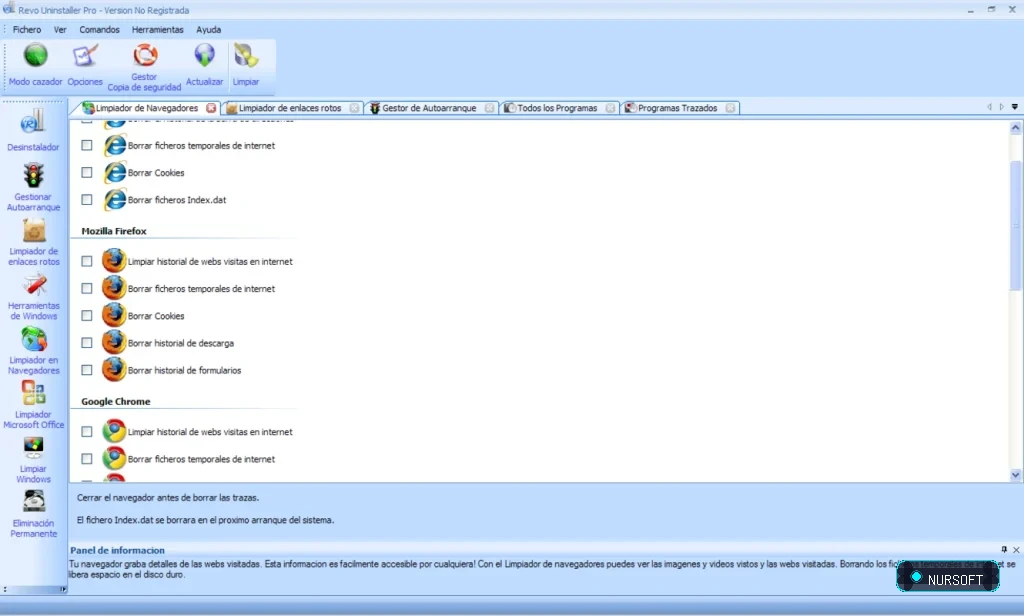Open the tab list dropdown arrow
Screen dimensions: 1024x616
pos(1015,106)
